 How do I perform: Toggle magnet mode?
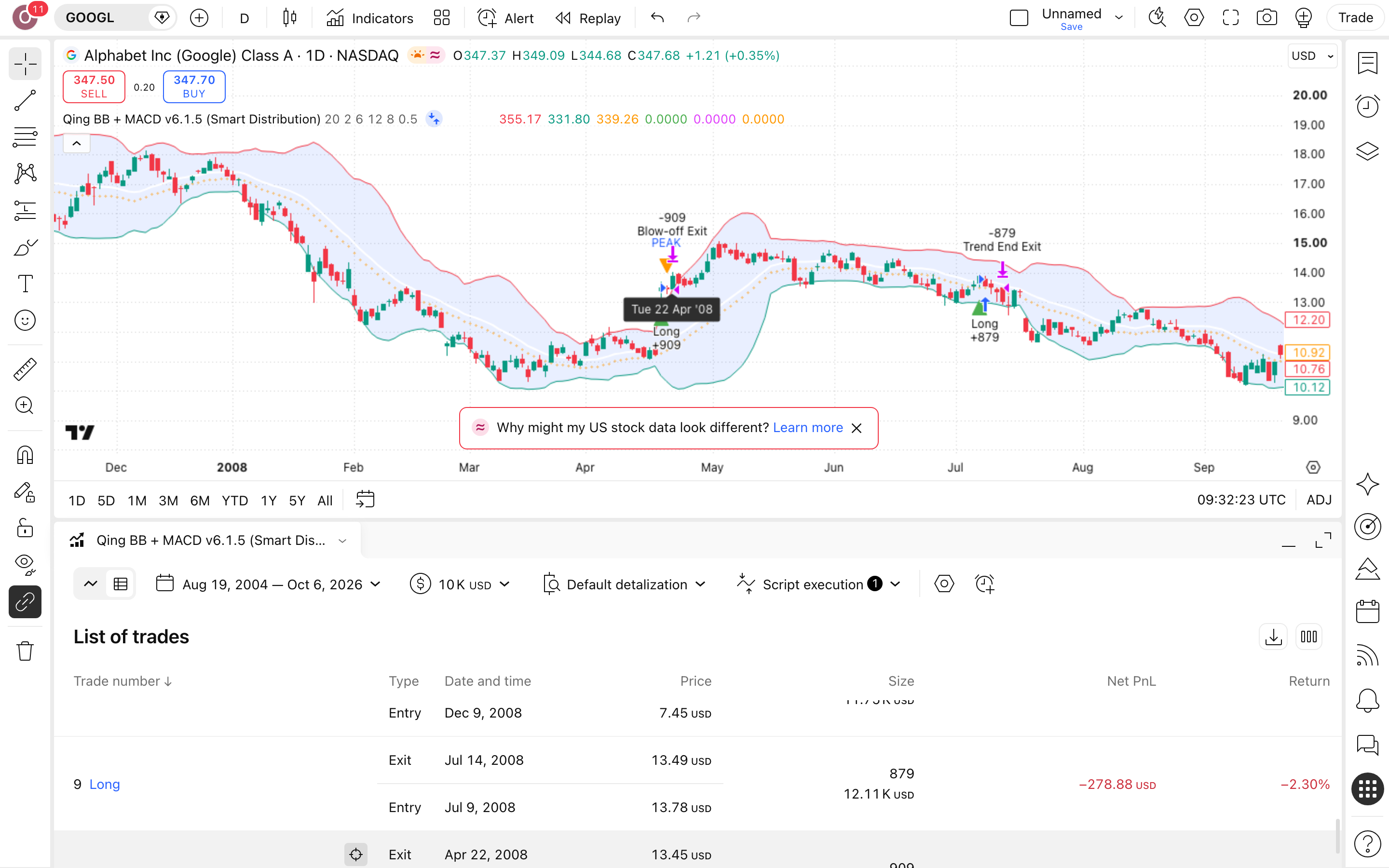[25, 455]
